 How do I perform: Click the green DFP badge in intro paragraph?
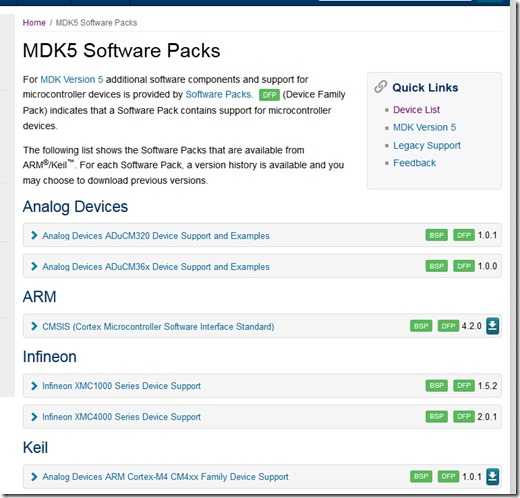(269, 95)
